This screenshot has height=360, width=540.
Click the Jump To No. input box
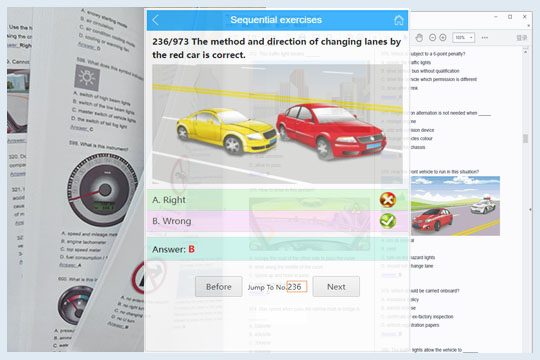(x=297, y=287)
